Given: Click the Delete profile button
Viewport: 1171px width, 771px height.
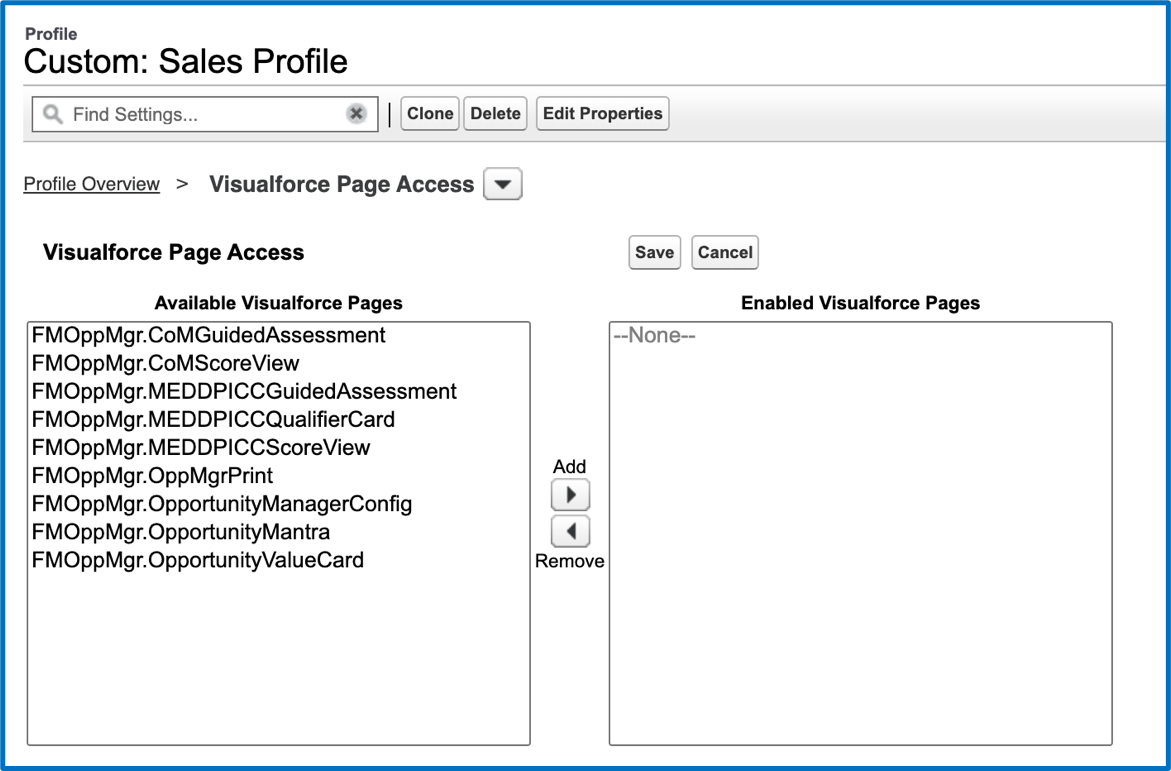Looking at the screenshot, I should 495,114.
